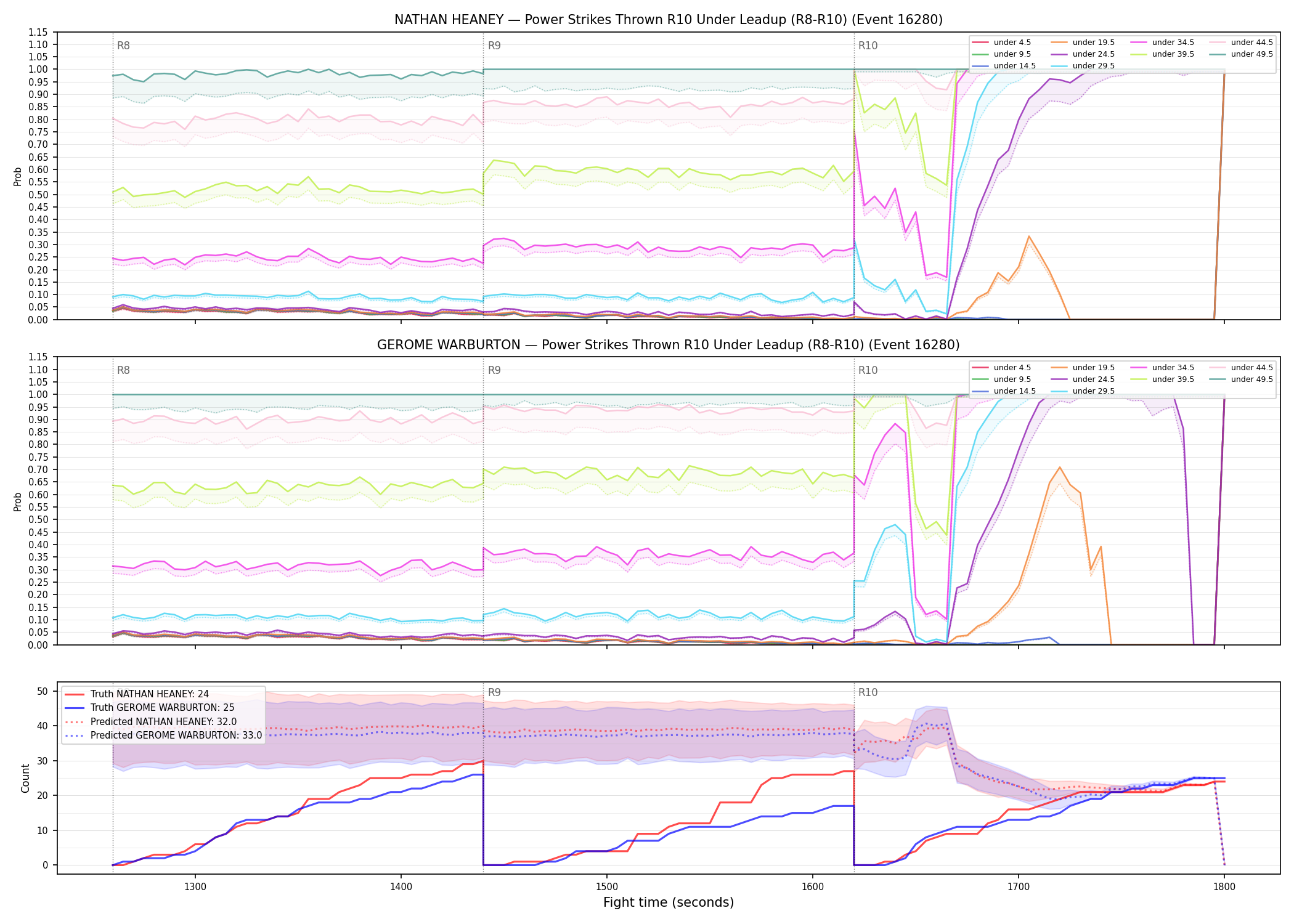Click Count axis tick label 20
This screenshot has height=924, width=1294.
(43, 795)
